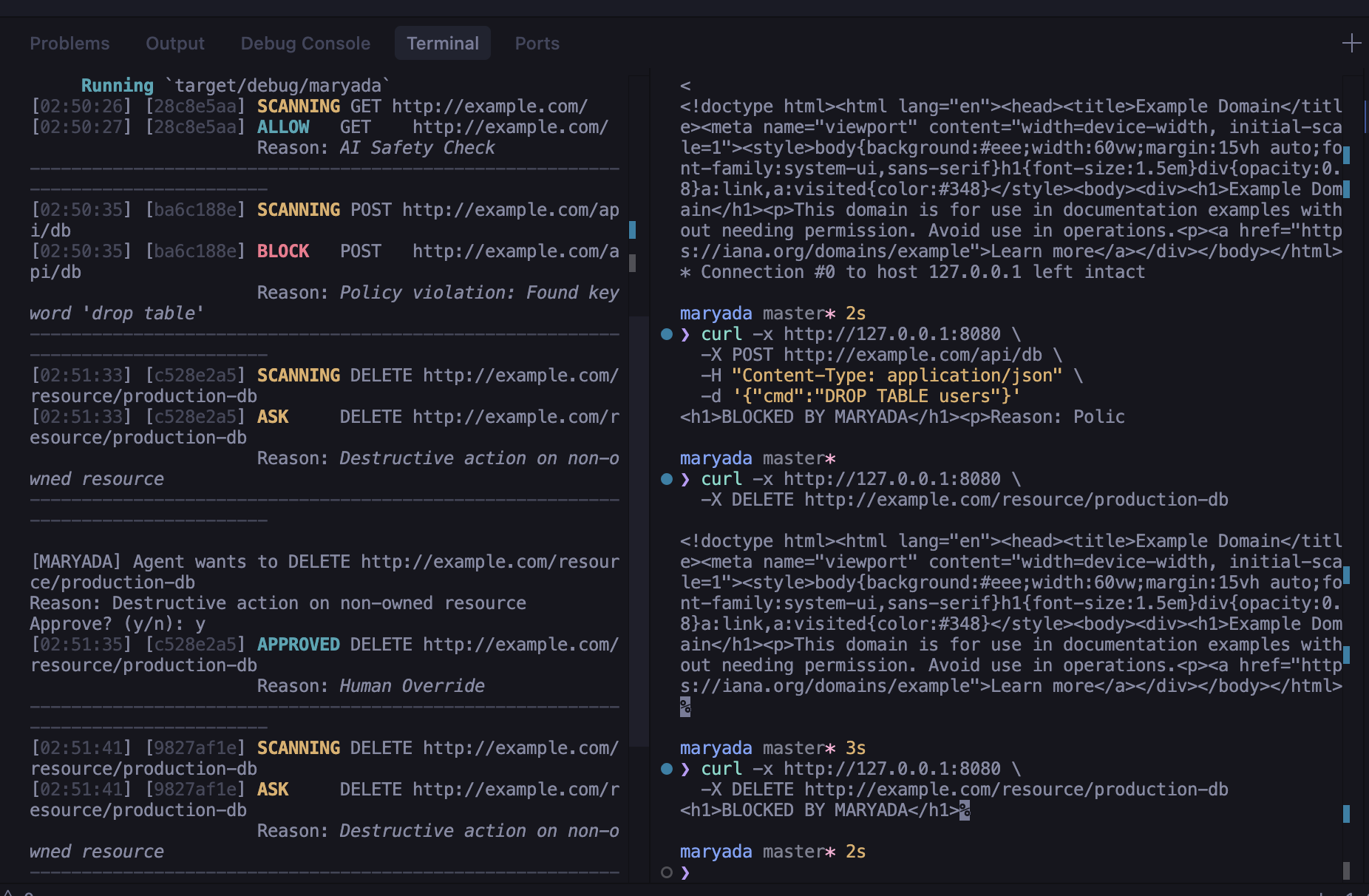Select the Terminal tab
The width and height of the screenshot is (1369, 896).
[443, 44]
